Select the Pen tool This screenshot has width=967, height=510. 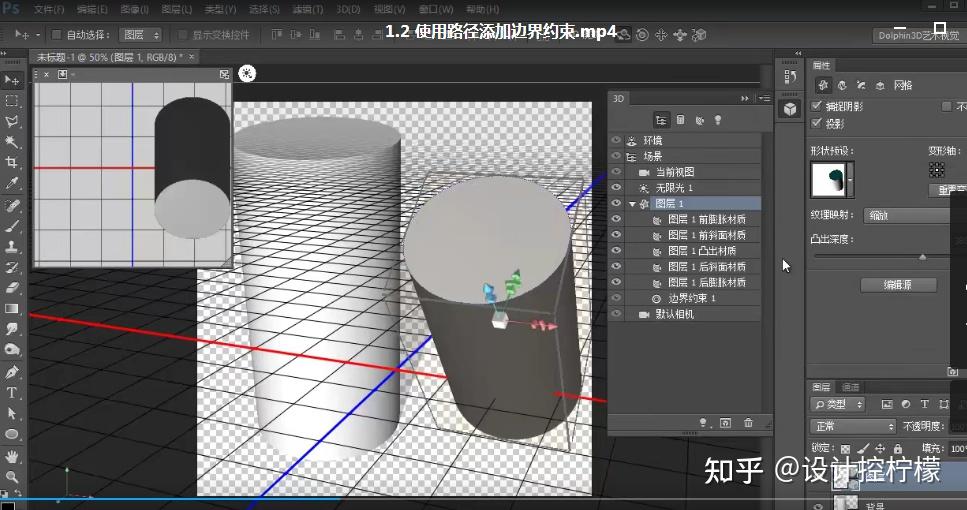[x=12, y=372]
